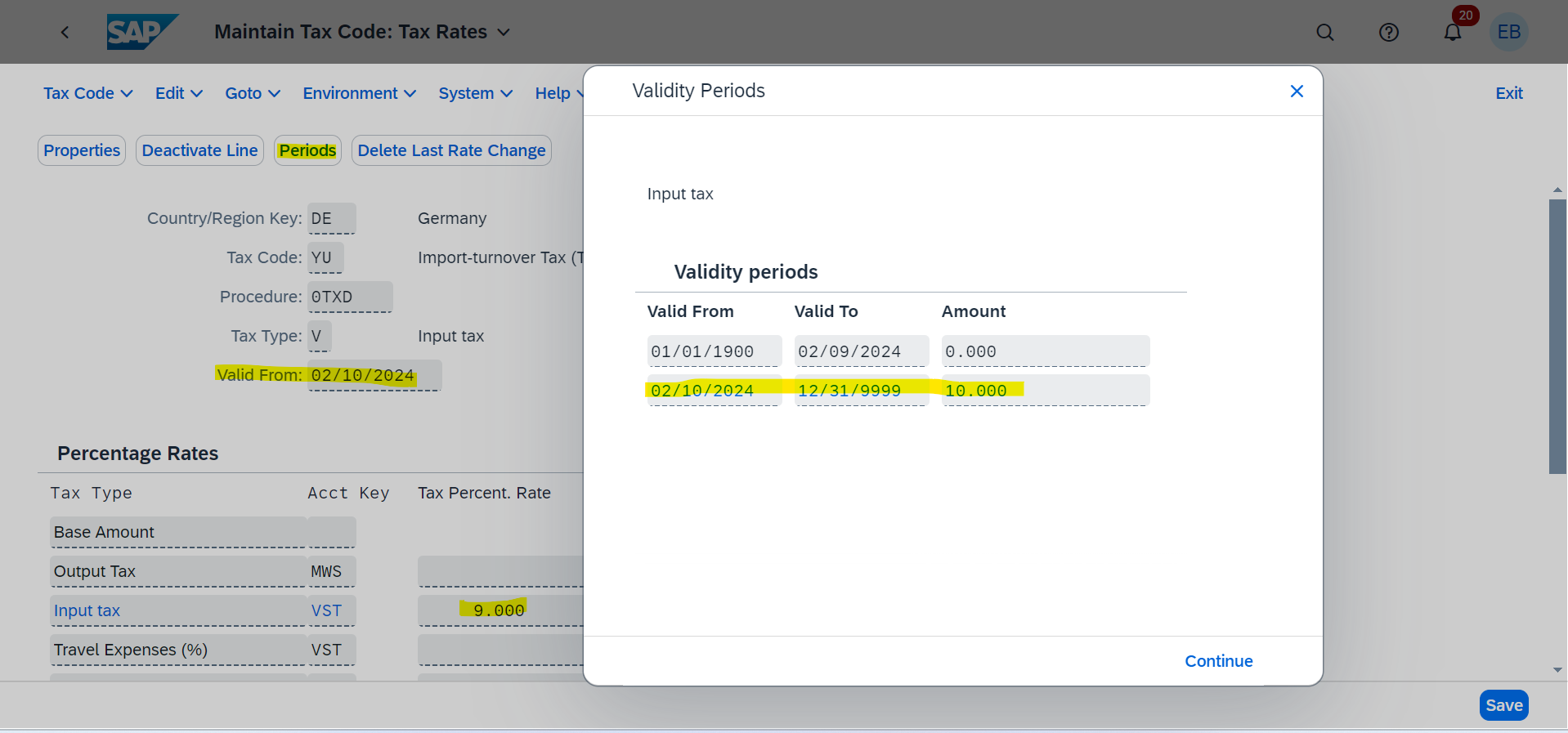Click the Properties button
The image size is (1568, 733).
tap(82, 150)
